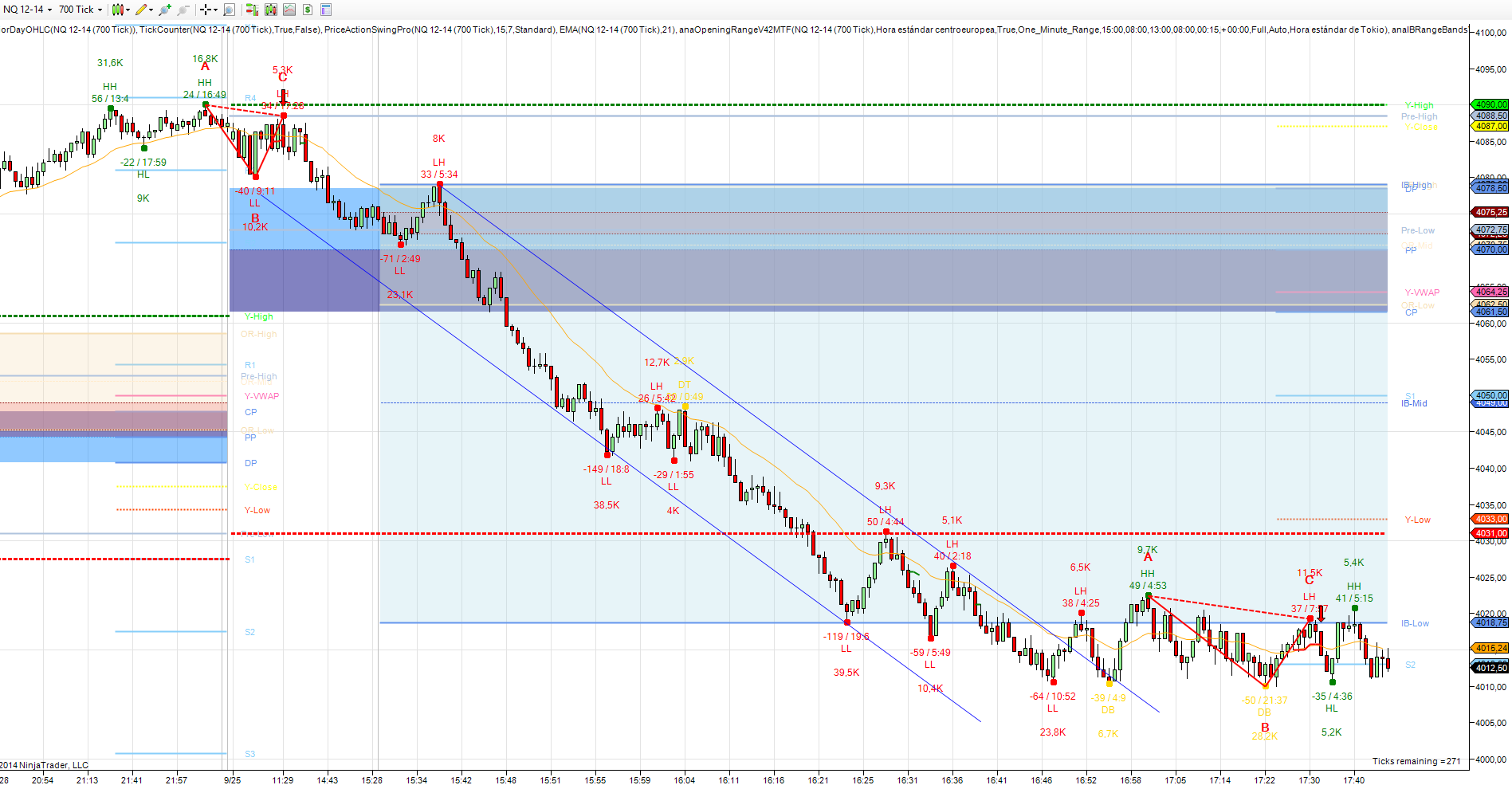This screenshot has height=785, width=1512.
Task: Click the 20:54 time axis label
Action: tap(42, 780)
